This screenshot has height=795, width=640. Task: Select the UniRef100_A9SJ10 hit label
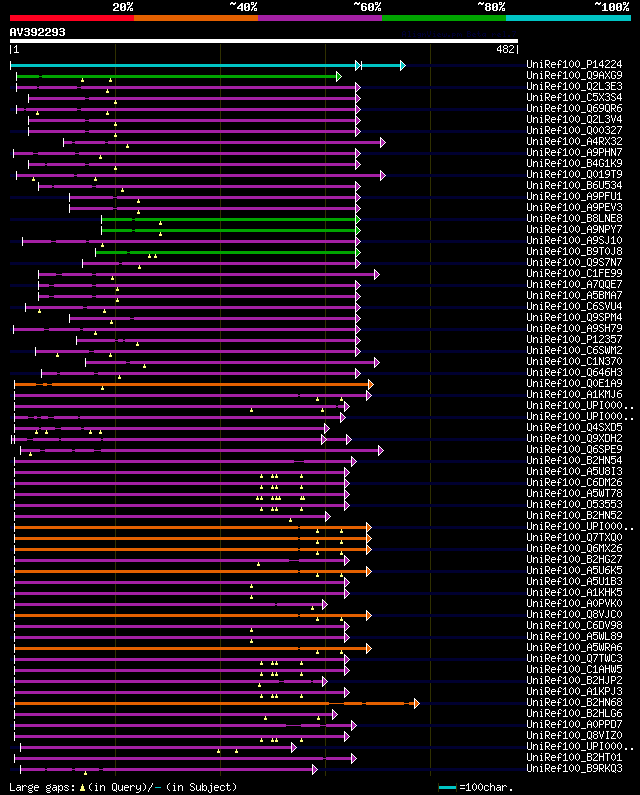[574, 240]
